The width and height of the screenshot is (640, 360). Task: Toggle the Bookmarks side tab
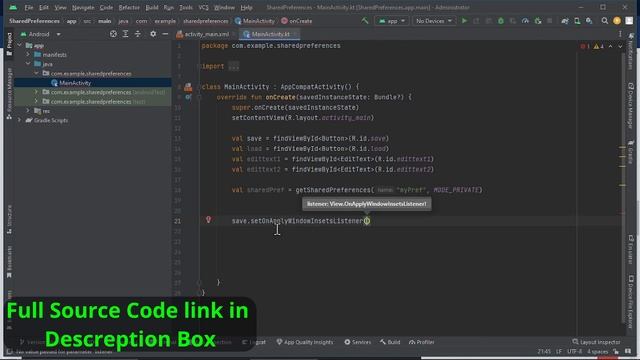[9, 262]
